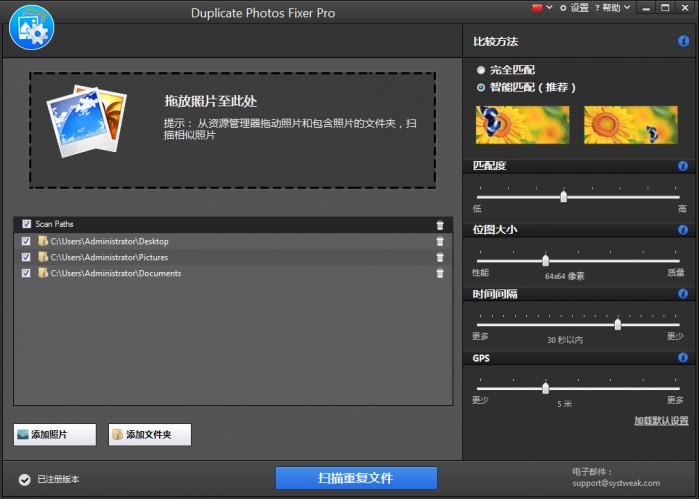Click the folder icon of Pictures path
699x499 pixels.
click(x=43, y=257)
